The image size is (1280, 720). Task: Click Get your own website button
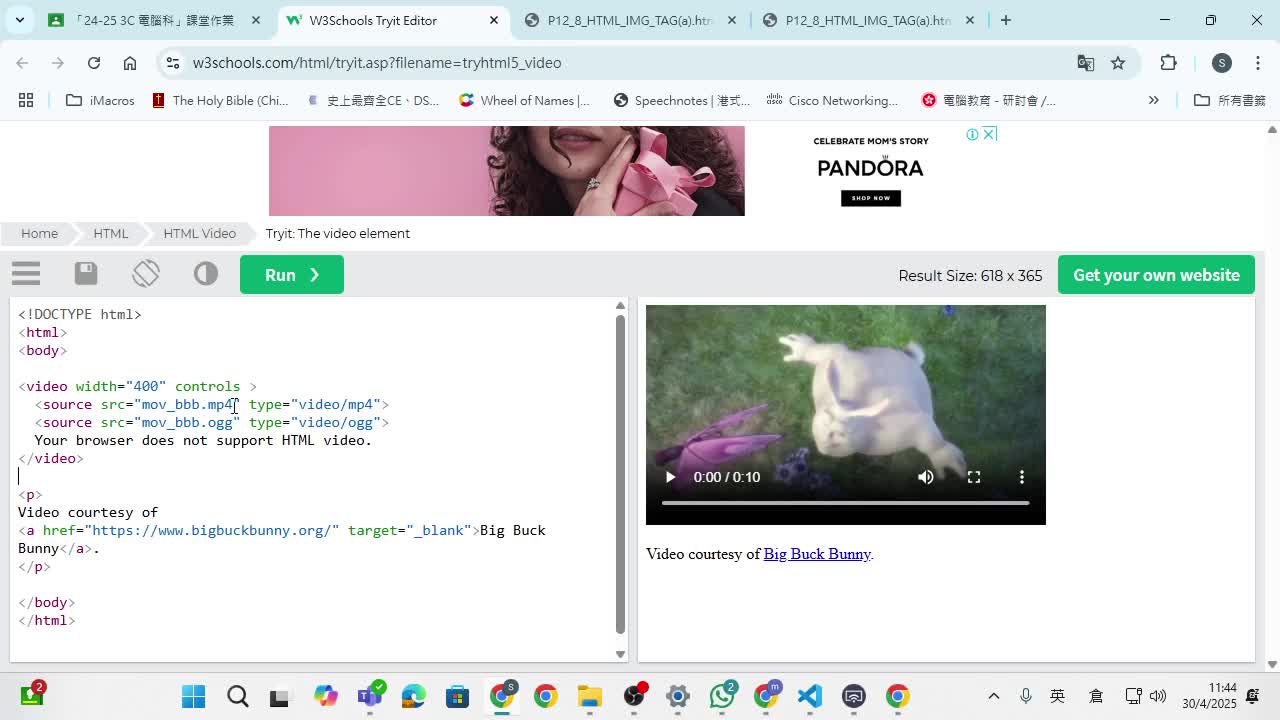pos(1156,275)
